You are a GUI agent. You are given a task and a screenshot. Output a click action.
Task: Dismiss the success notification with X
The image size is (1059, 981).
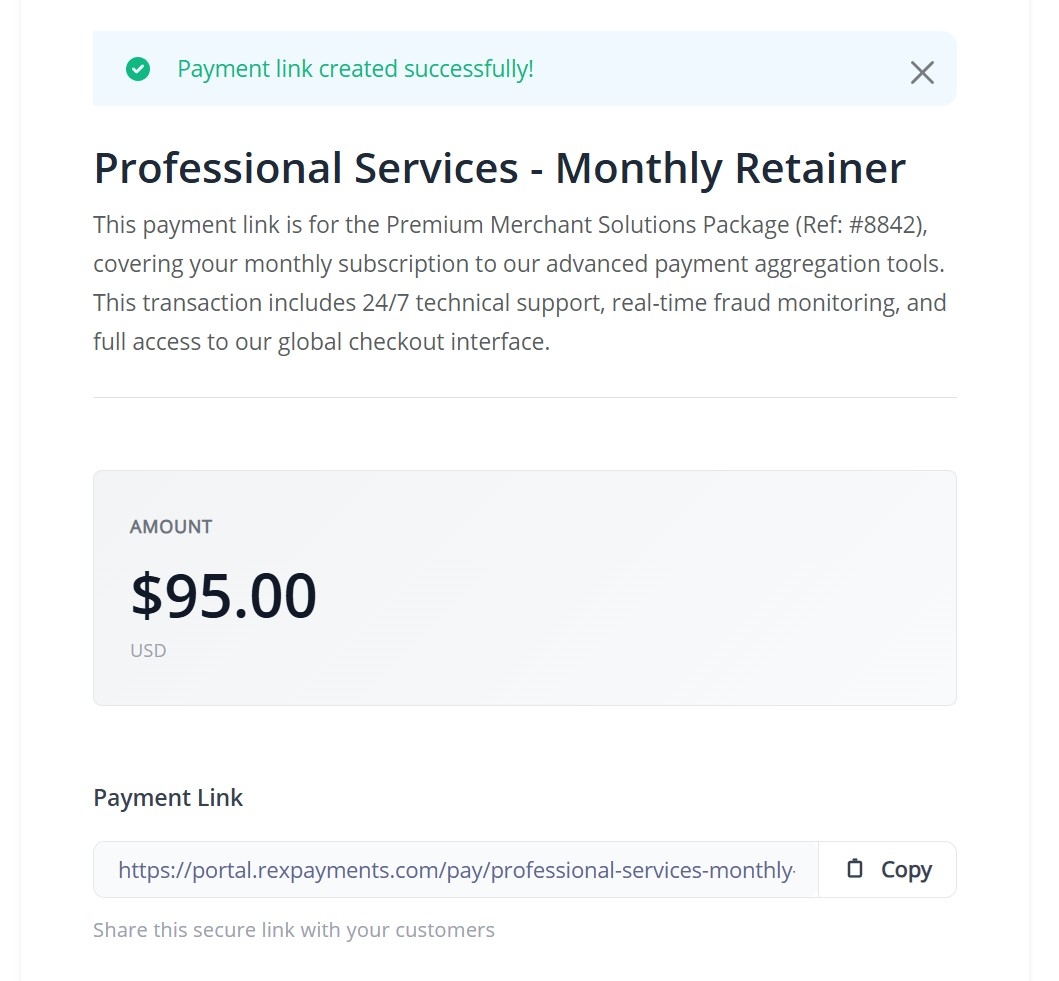click(x=922, y=72)
